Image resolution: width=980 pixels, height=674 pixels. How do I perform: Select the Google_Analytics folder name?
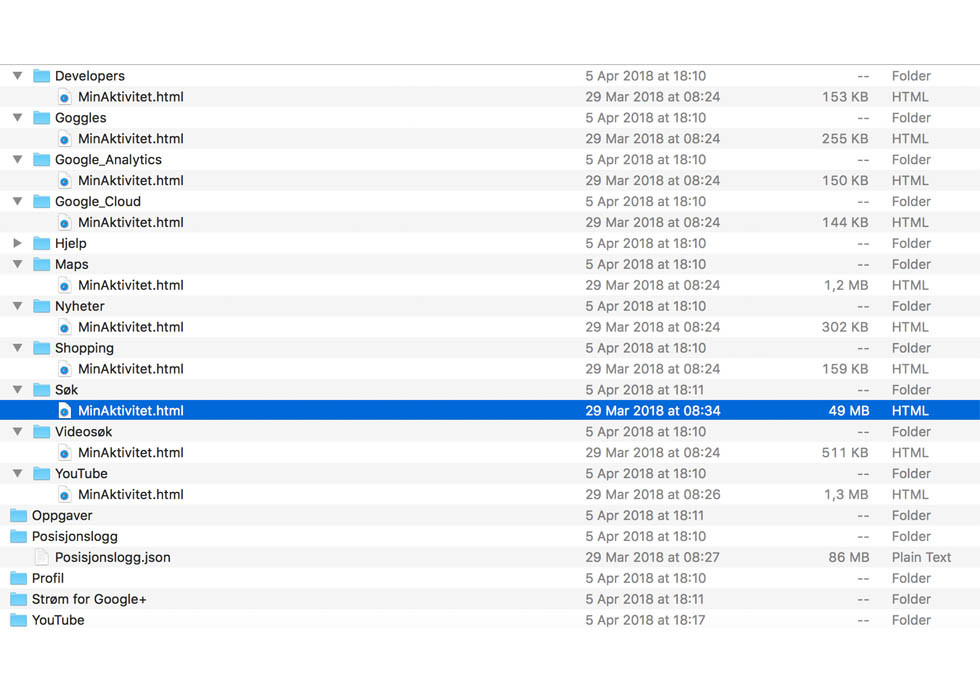(108, 160)
